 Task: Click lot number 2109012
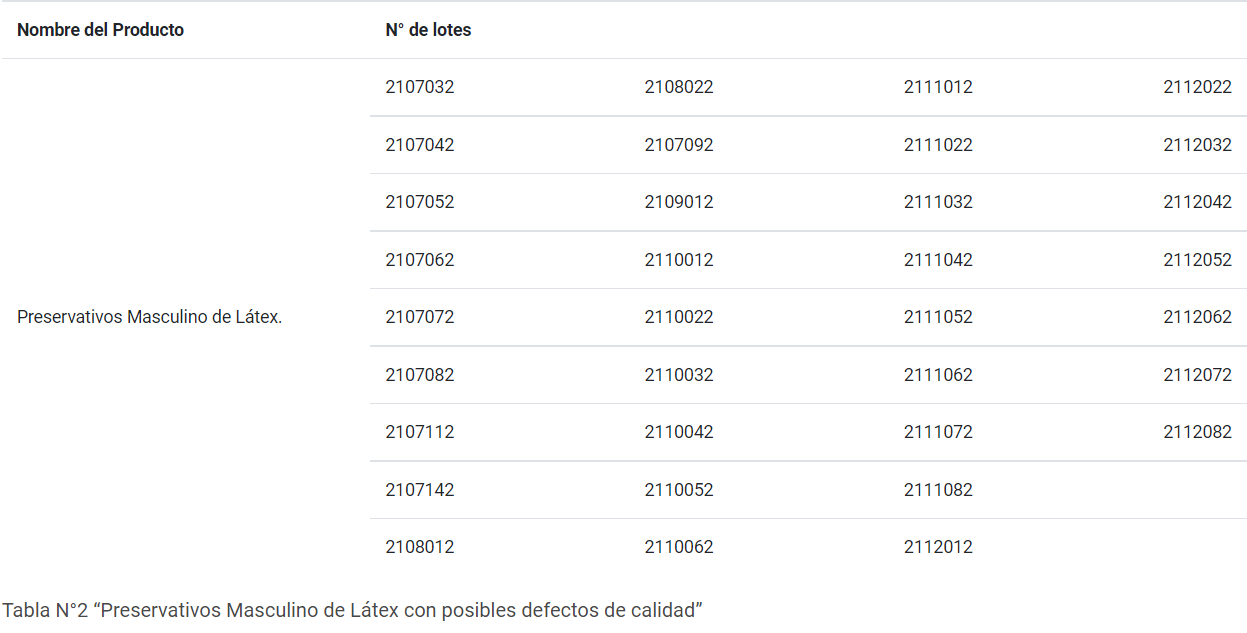point(679,202)
